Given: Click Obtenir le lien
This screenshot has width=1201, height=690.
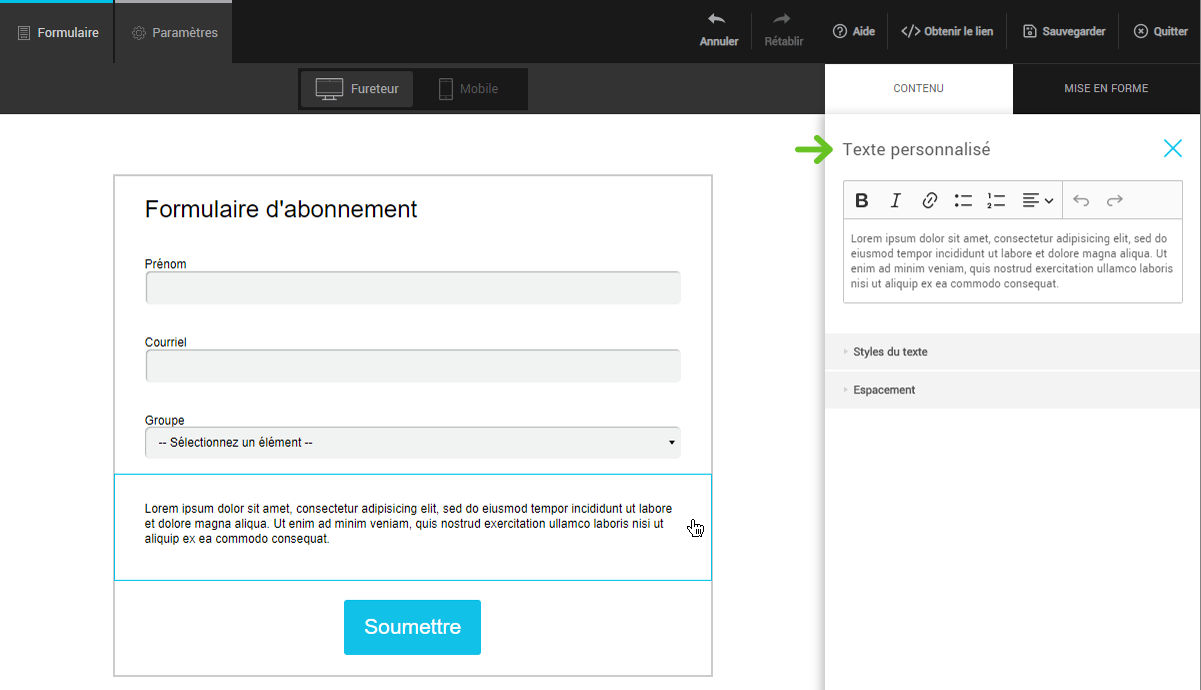Looking at the screenshot, I should [x=947, y=32].
